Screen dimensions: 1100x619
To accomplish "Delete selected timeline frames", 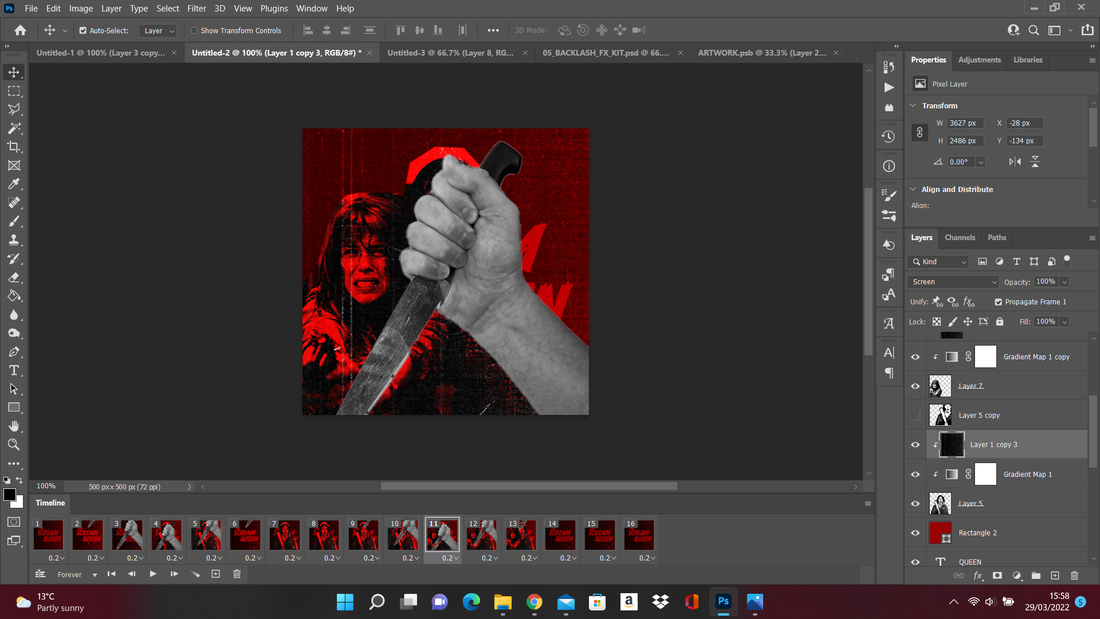I will pyautogui.click(x=237, y=574).
